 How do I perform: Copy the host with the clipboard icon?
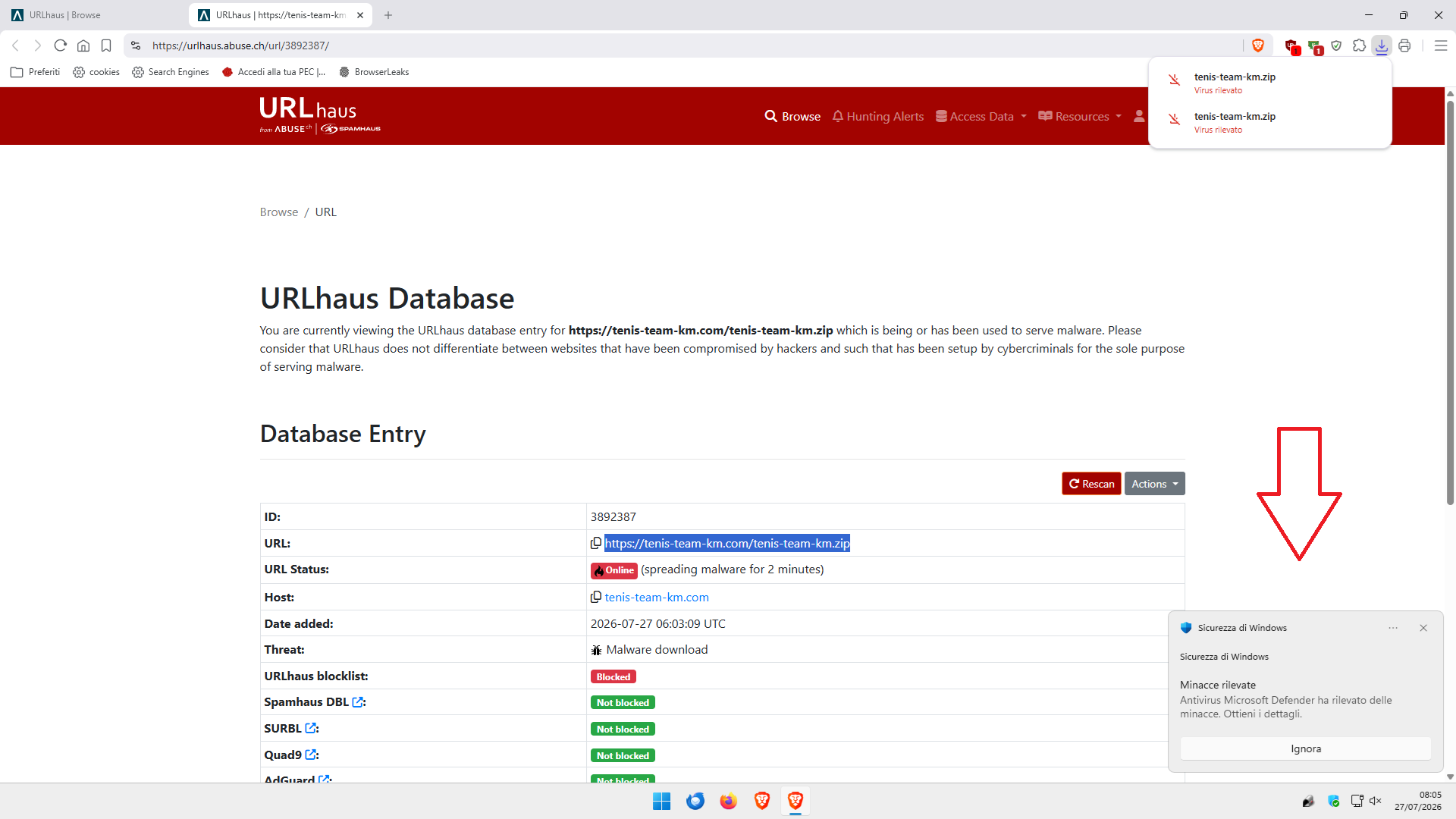[x=596, y=597]
